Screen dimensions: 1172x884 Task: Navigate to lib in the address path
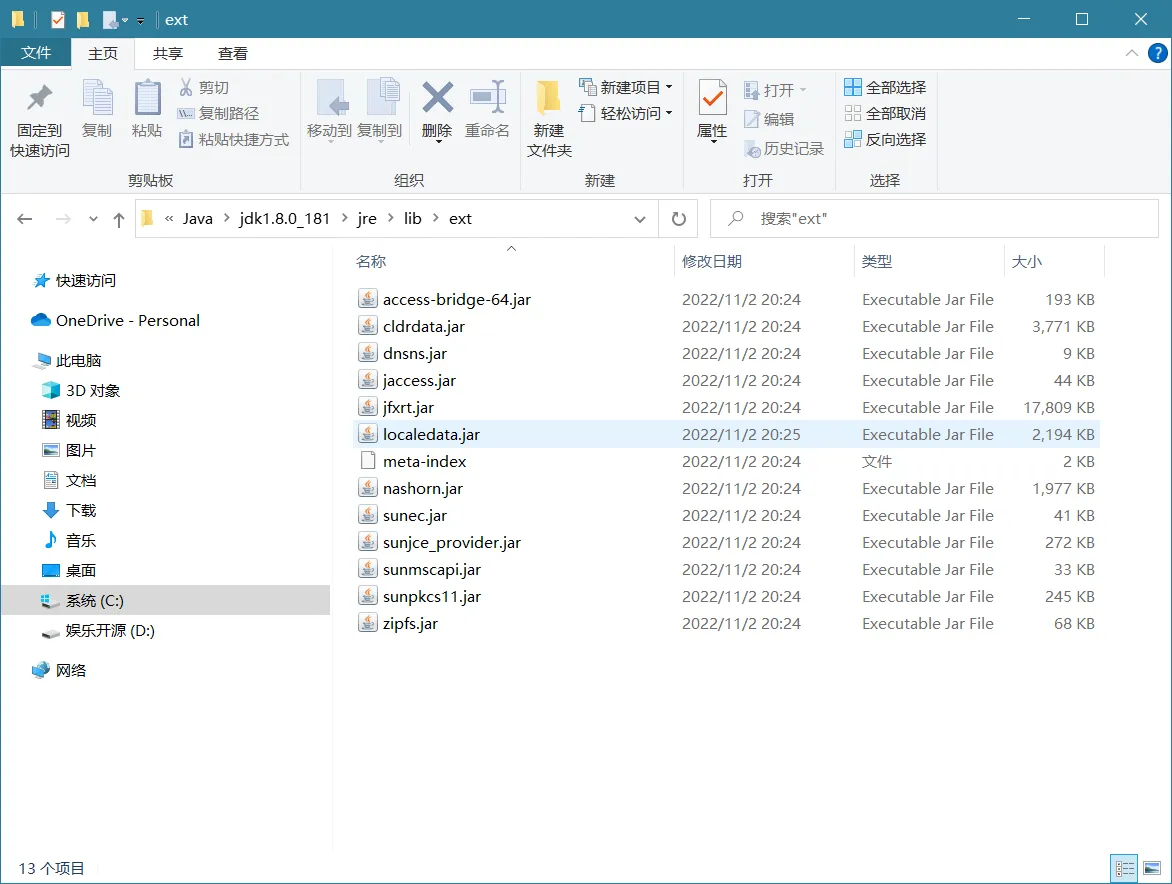413,218
